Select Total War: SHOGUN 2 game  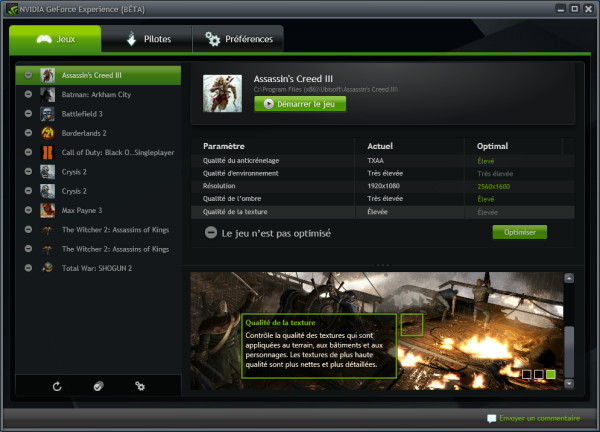pyautogui.click(x=98, y=268)
